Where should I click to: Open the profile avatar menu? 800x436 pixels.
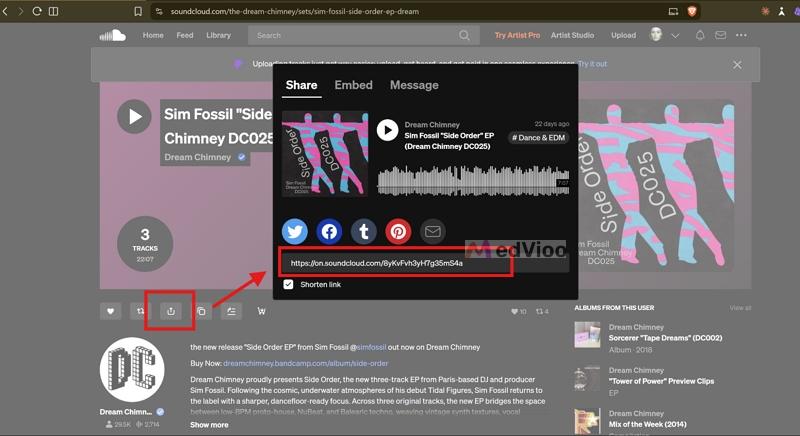(x=656, y=35)
